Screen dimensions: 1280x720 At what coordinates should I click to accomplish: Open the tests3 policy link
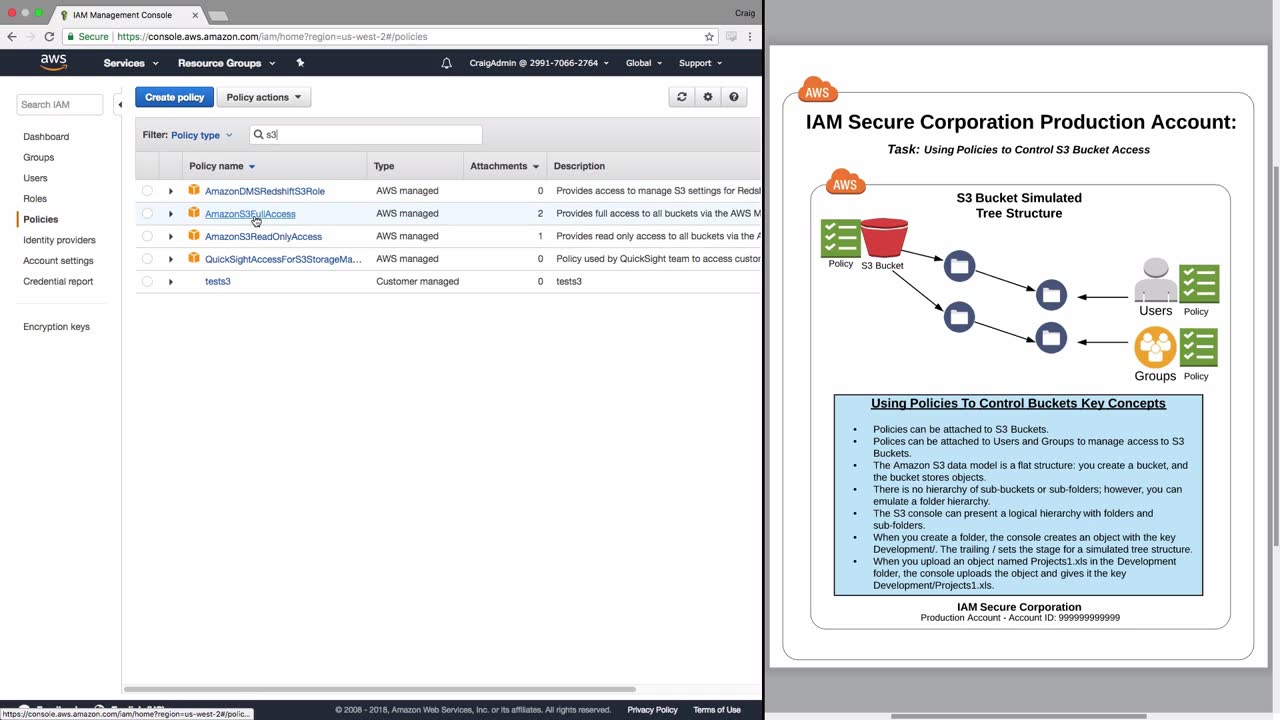218,282
